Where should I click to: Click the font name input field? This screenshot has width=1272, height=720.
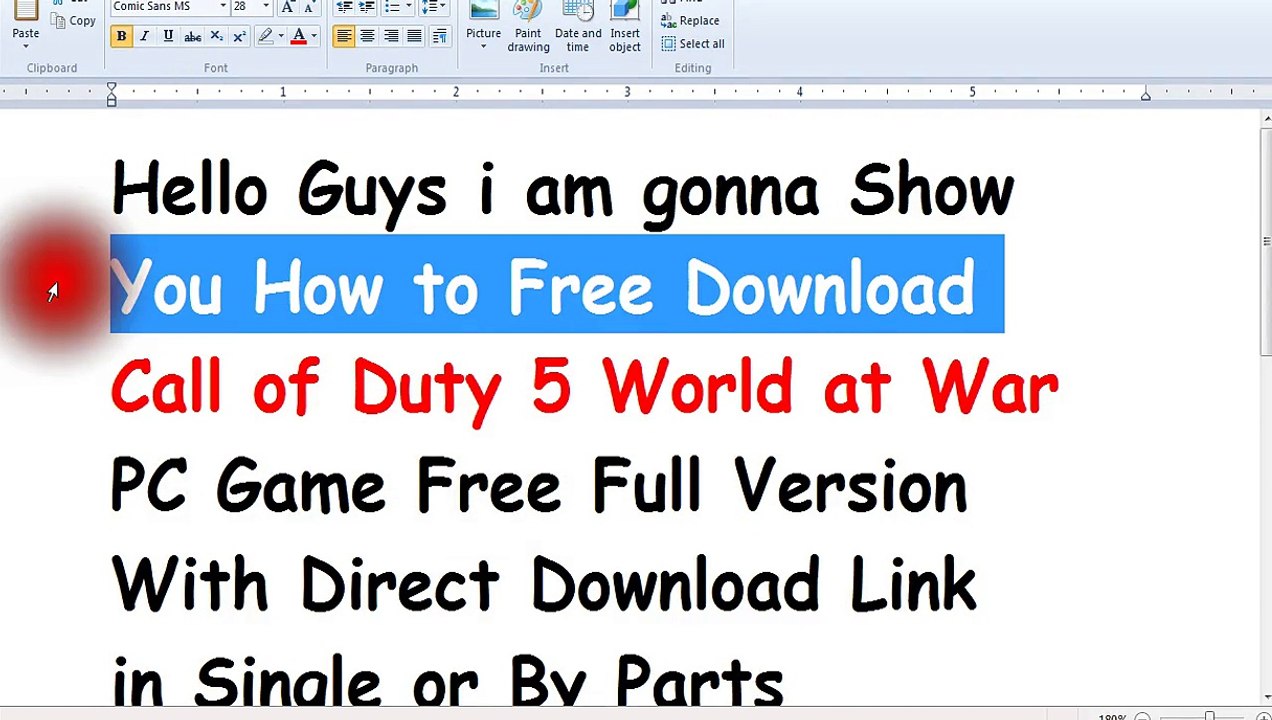163,7
